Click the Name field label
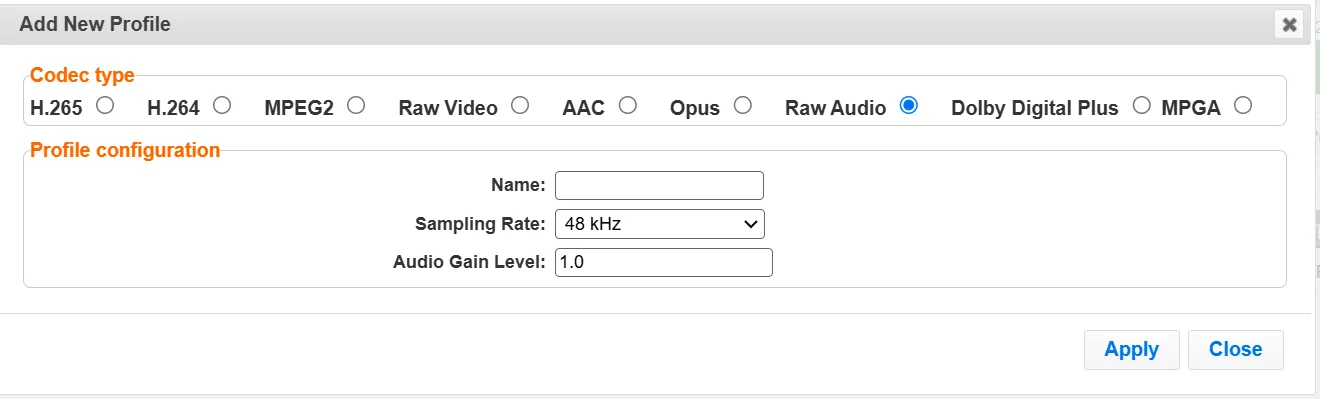The width and height of the screenshot is (1320, 399). [x=518, y=185]
